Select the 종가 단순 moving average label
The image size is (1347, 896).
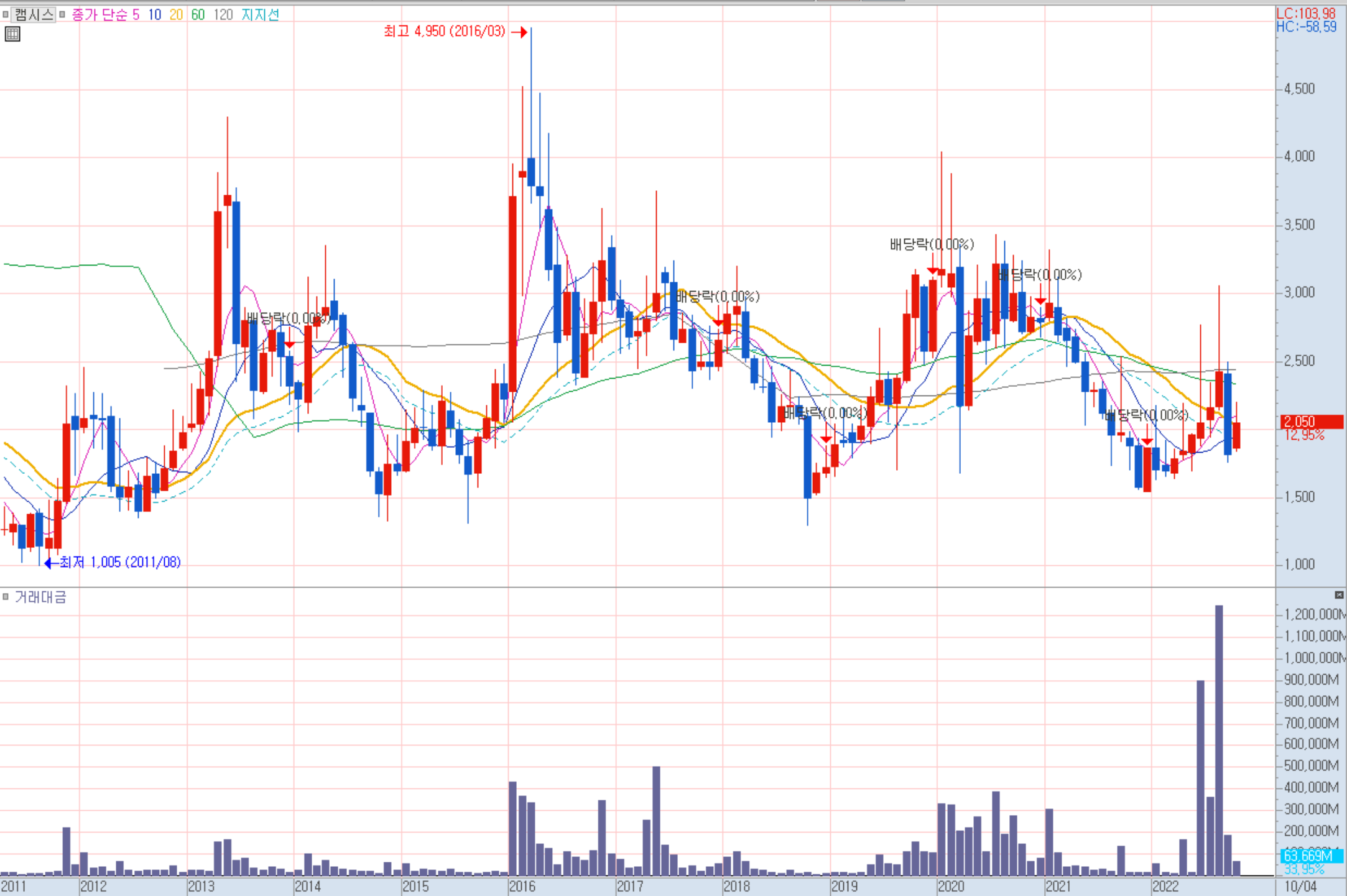(x=100, y=14)
